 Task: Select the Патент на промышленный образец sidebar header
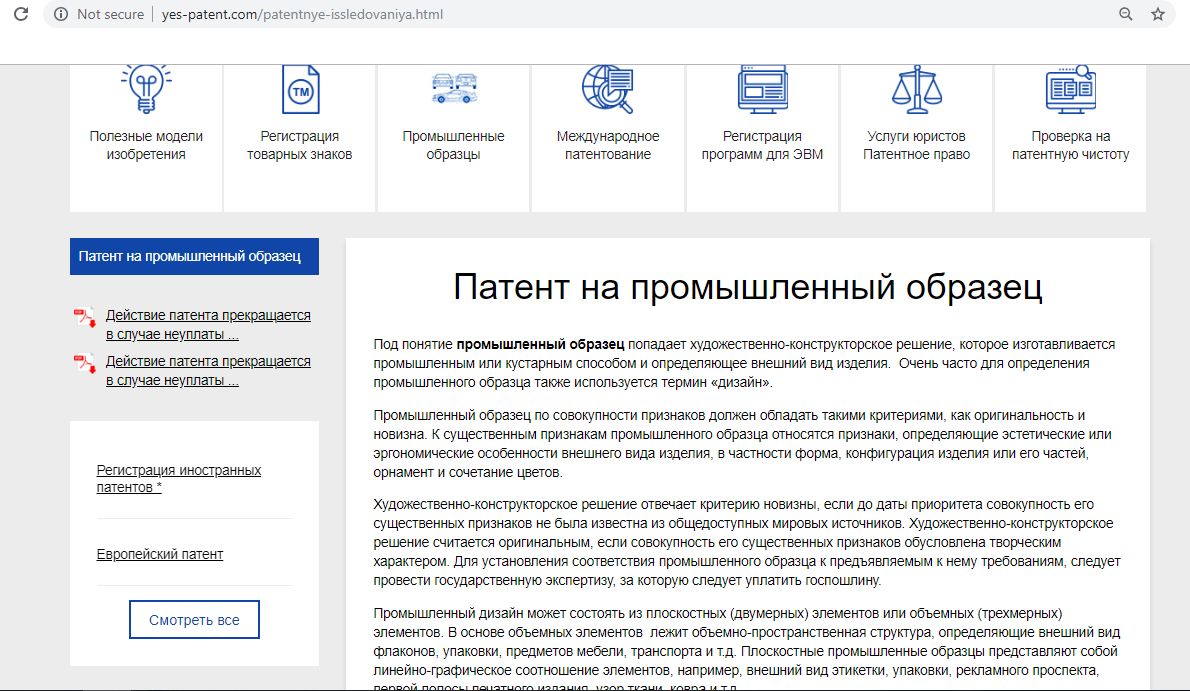[x=194, y=257]
